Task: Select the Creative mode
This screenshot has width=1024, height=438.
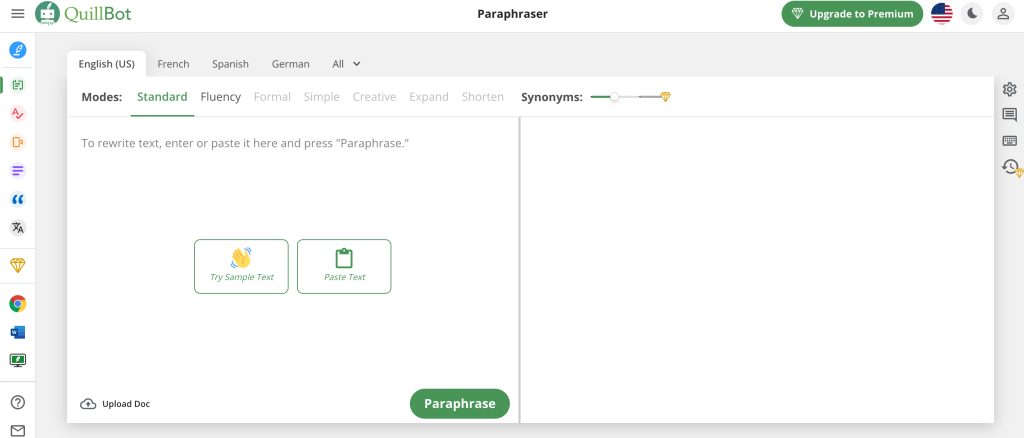Action: (x=374, y=97)
